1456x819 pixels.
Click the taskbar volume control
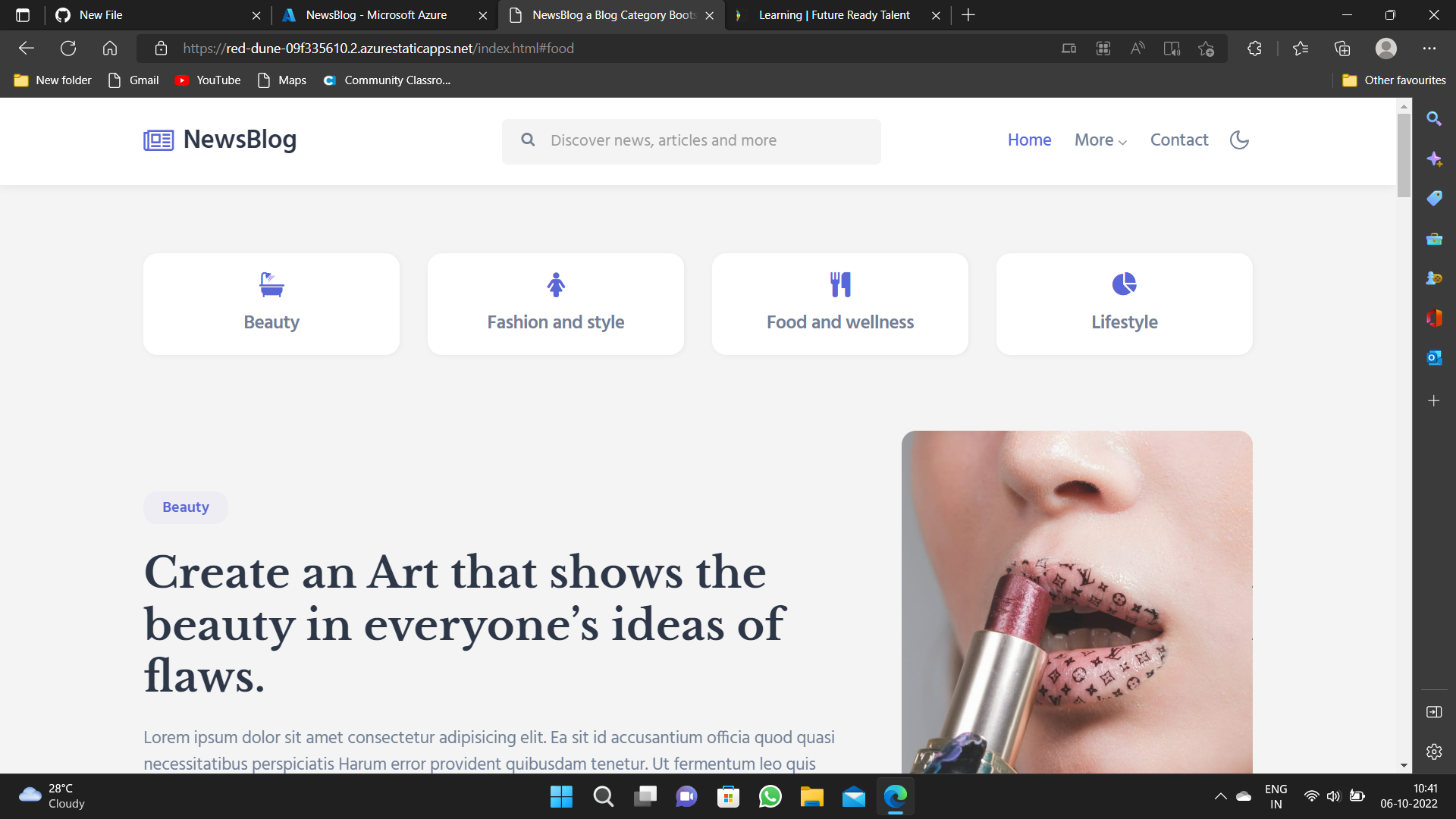click(x=1334, y=796)
